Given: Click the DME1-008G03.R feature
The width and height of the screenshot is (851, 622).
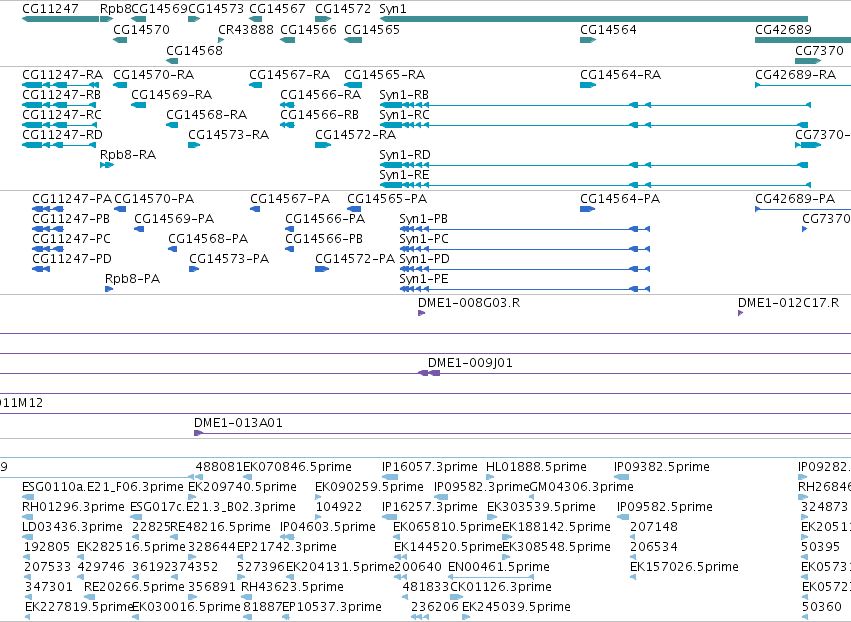Looking at the screenshot, I should [469, 302].
